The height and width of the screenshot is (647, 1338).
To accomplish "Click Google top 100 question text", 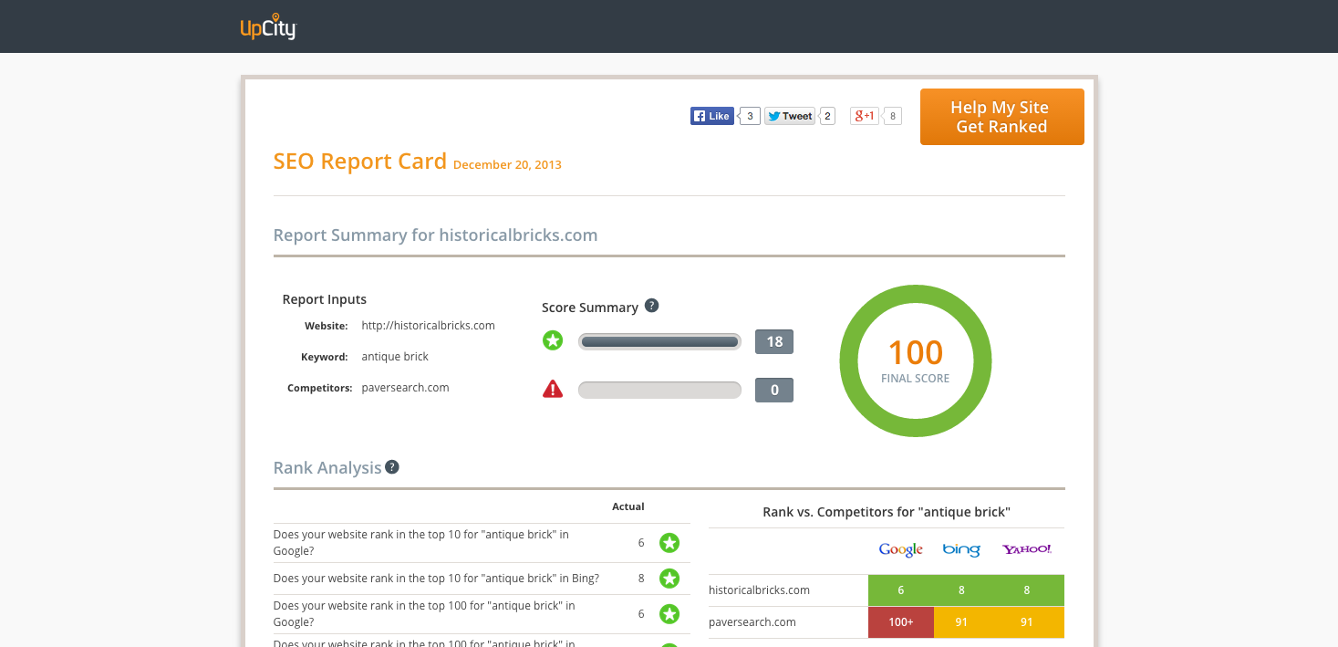I will (x=424, y=613).
